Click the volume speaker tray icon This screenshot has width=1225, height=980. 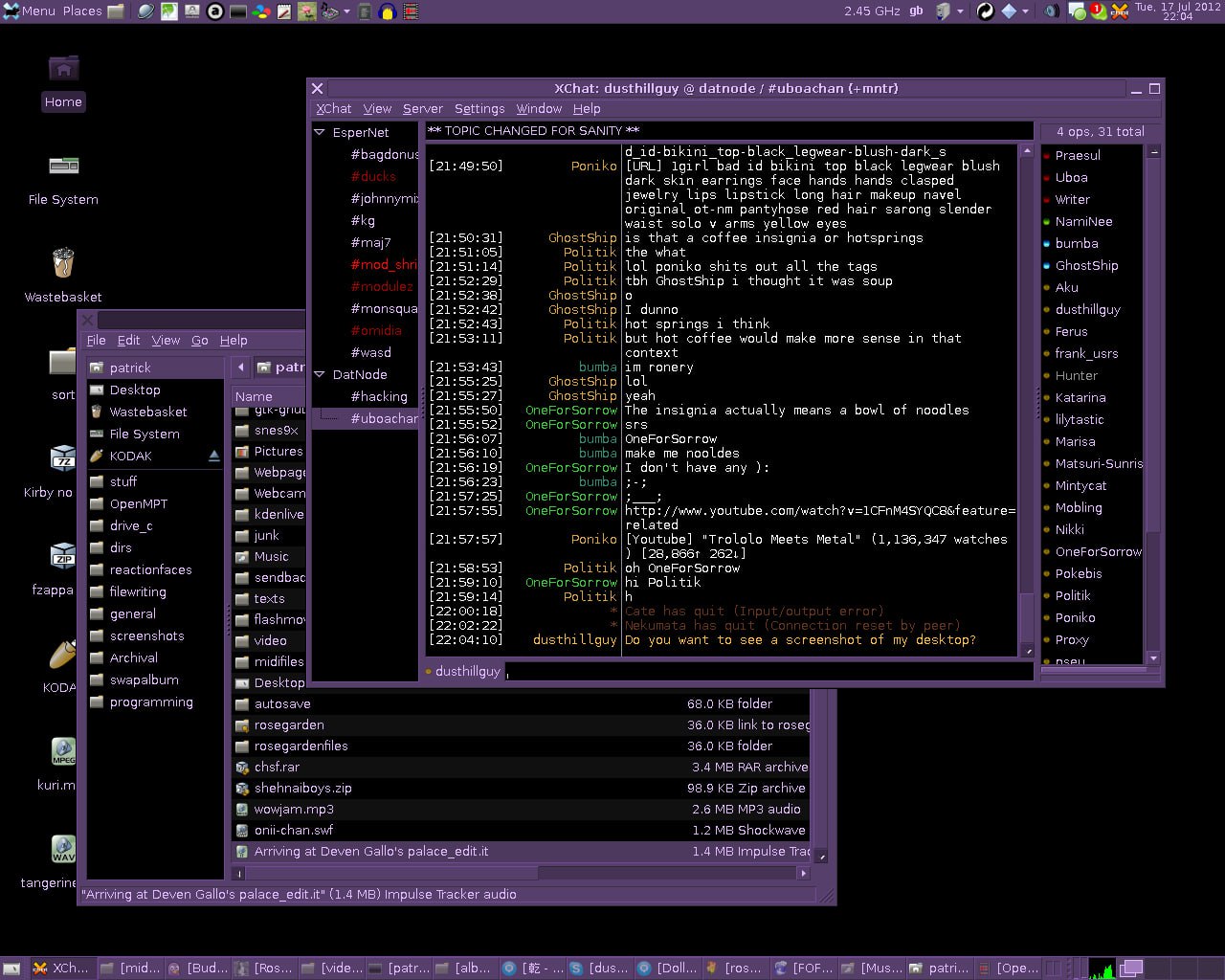coord(1051,11)
